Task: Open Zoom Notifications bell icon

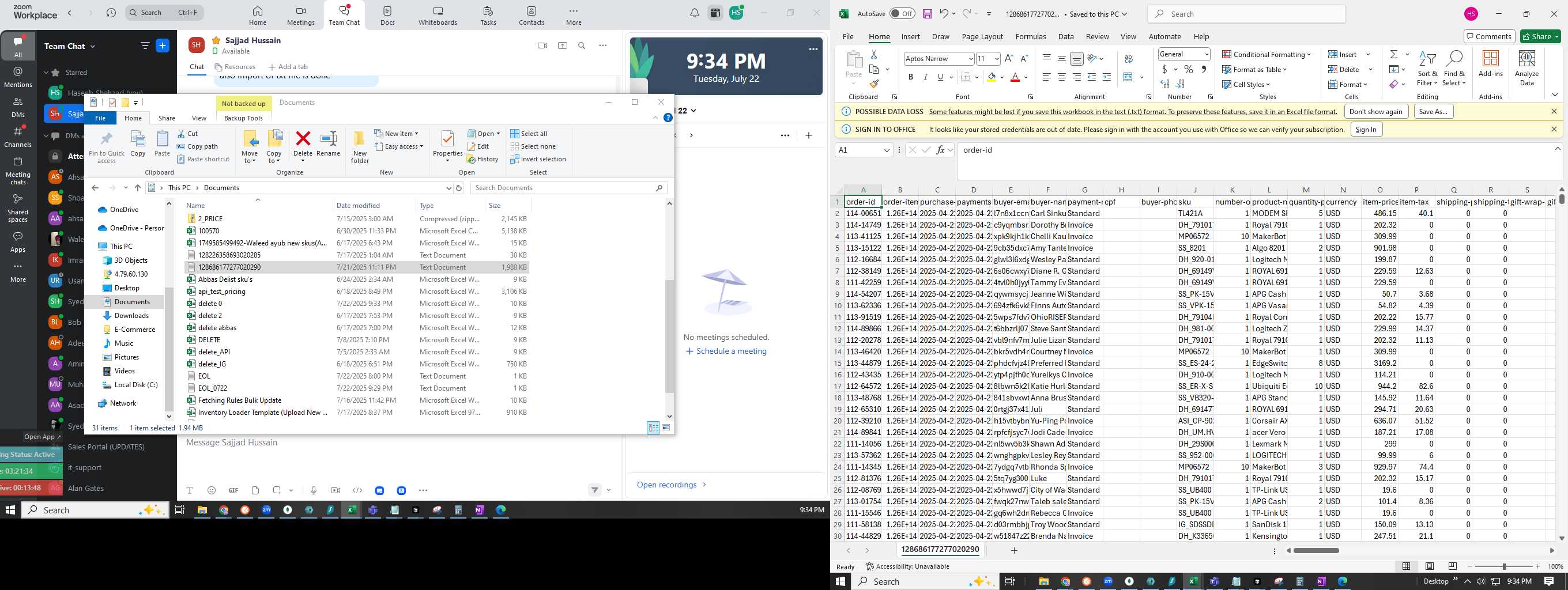Action: click(x=695, y=13)
